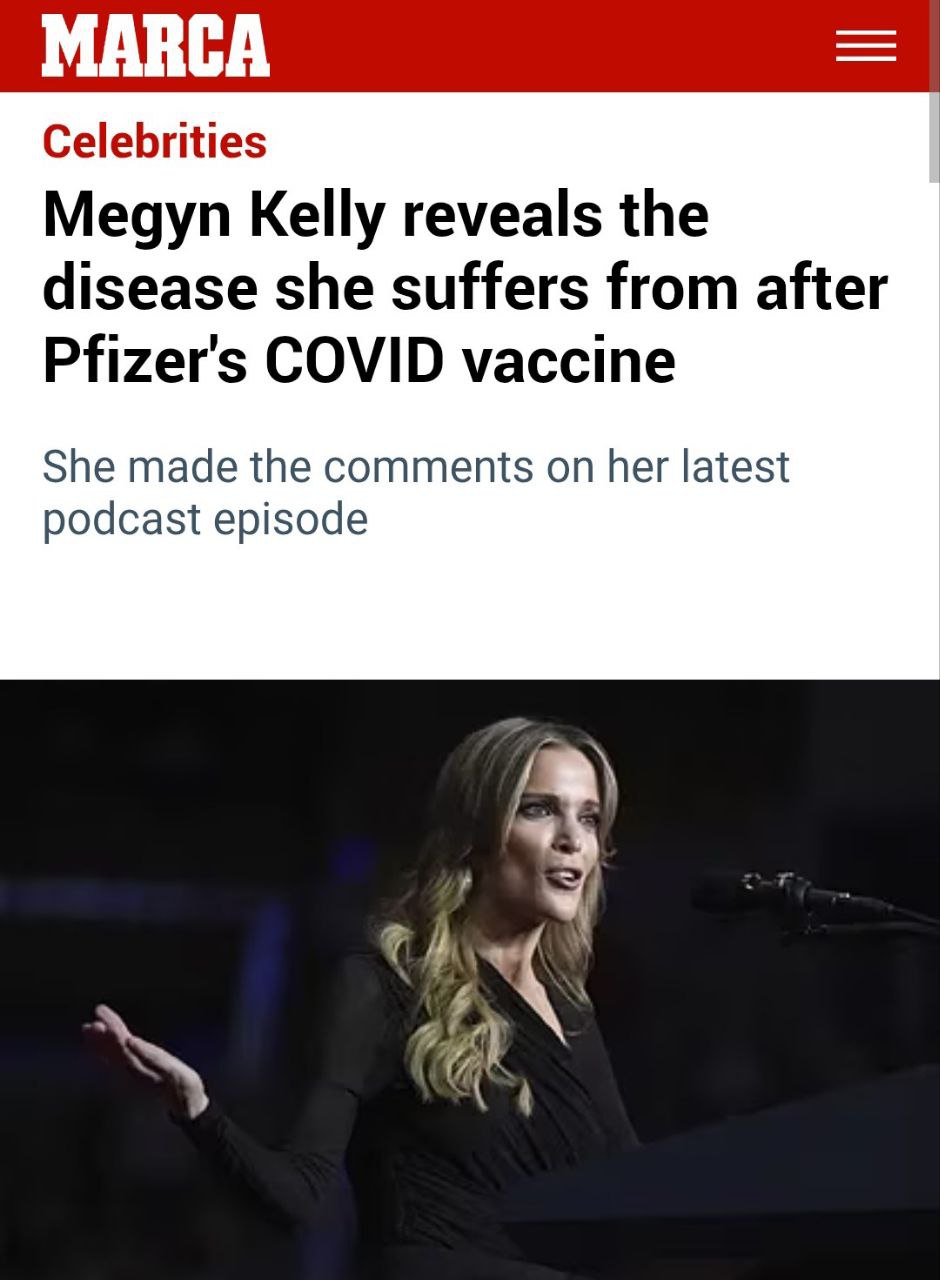Click the empty red header bar area
Screen dimensions: 940x1280
(550, 46)
